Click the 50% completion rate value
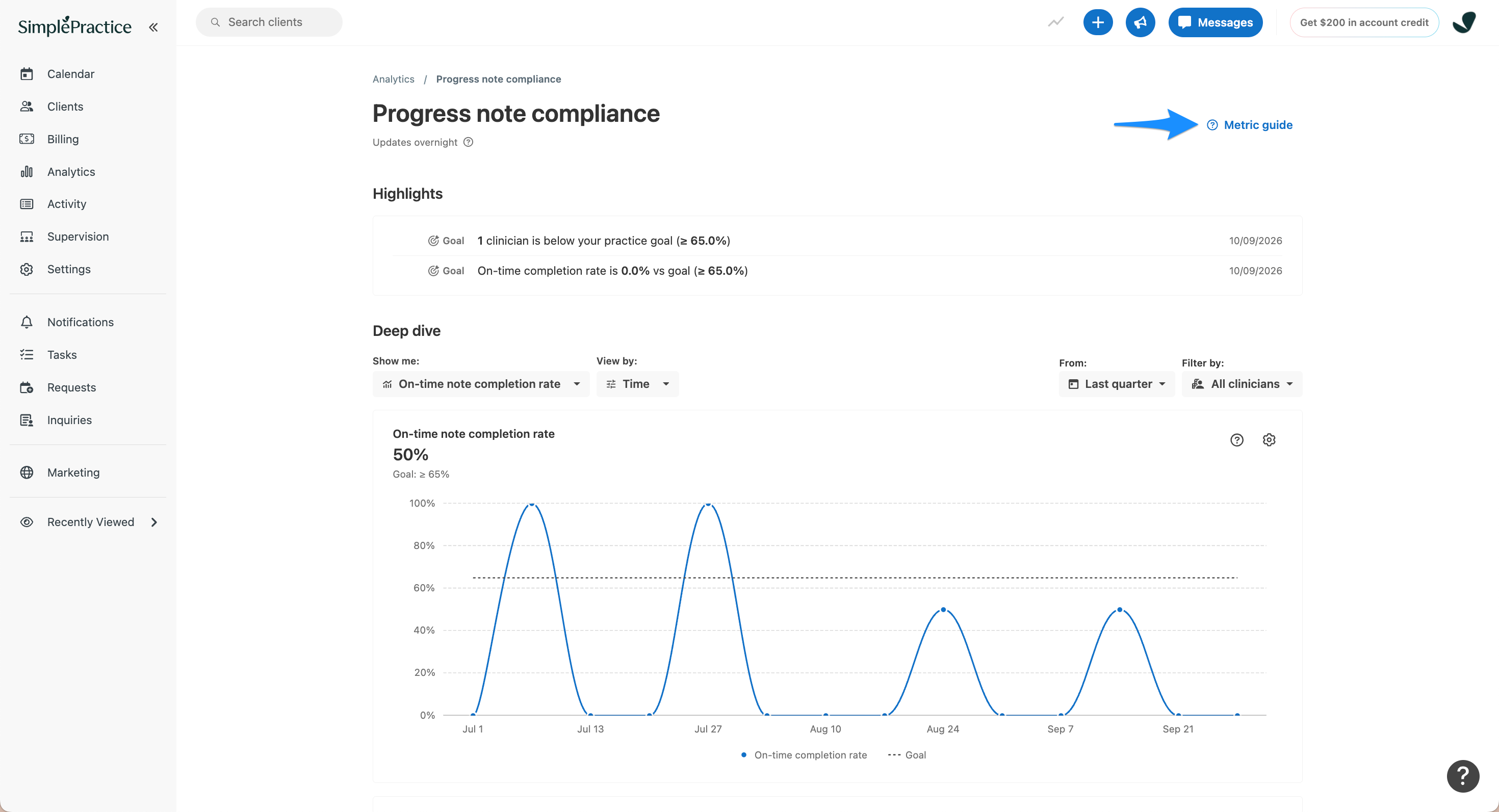This screenshot has height=812, width=1499. [x=410, y=454]
